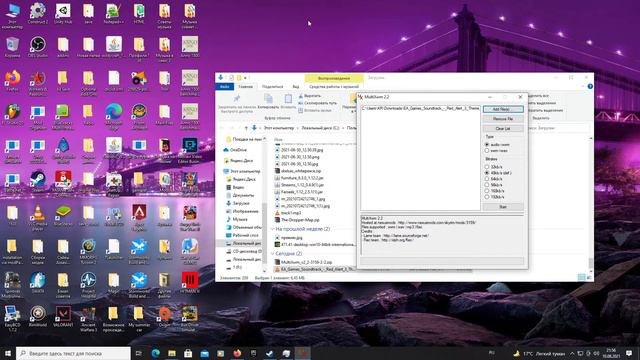Open Средства работы с музыкой tab
This screenshot has height=360, width=640.
point(334,87)
